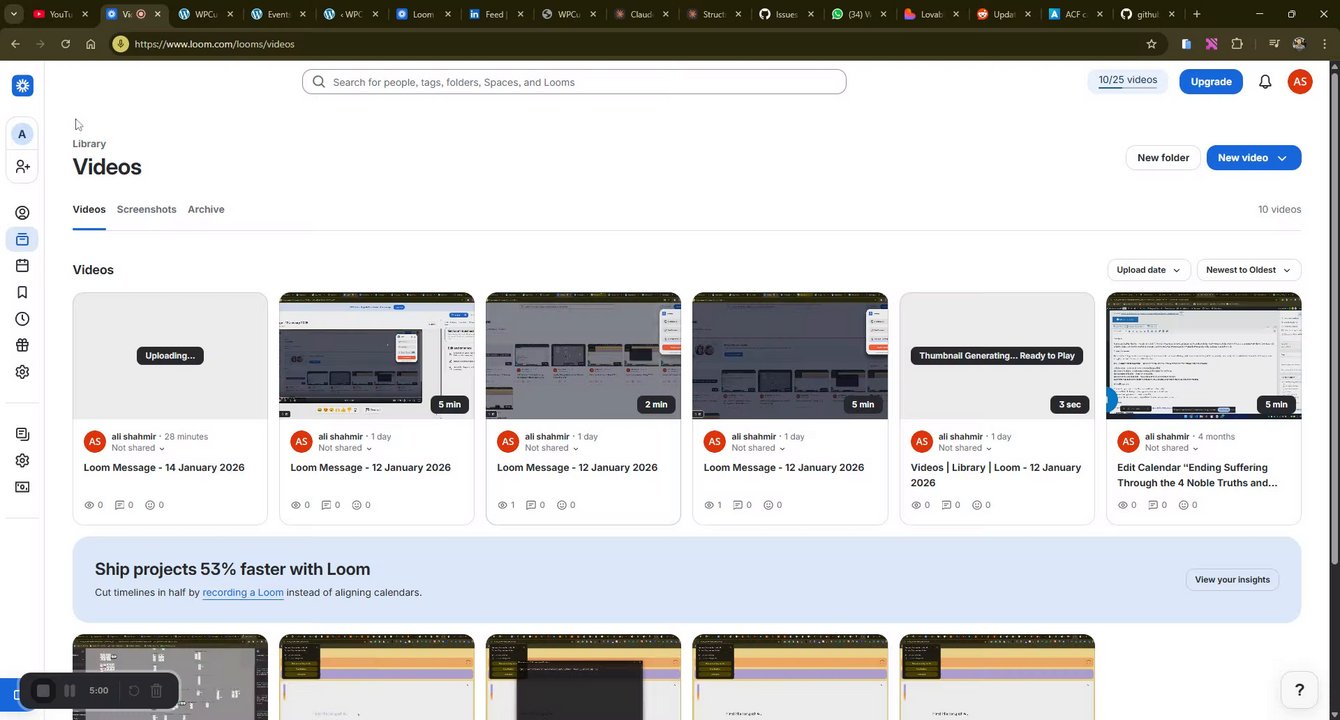Click the New folder button

pos(1163,158)
